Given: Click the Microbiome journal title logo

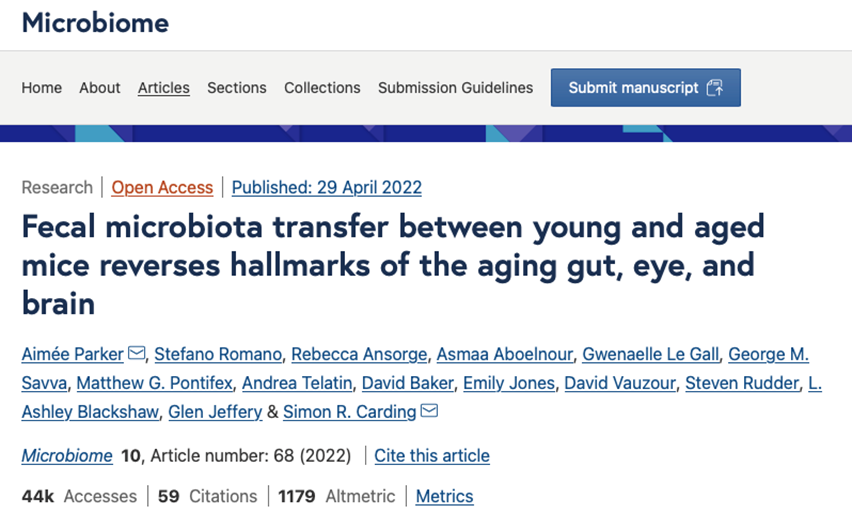Looking at the screenshot, I should (96, 22).
